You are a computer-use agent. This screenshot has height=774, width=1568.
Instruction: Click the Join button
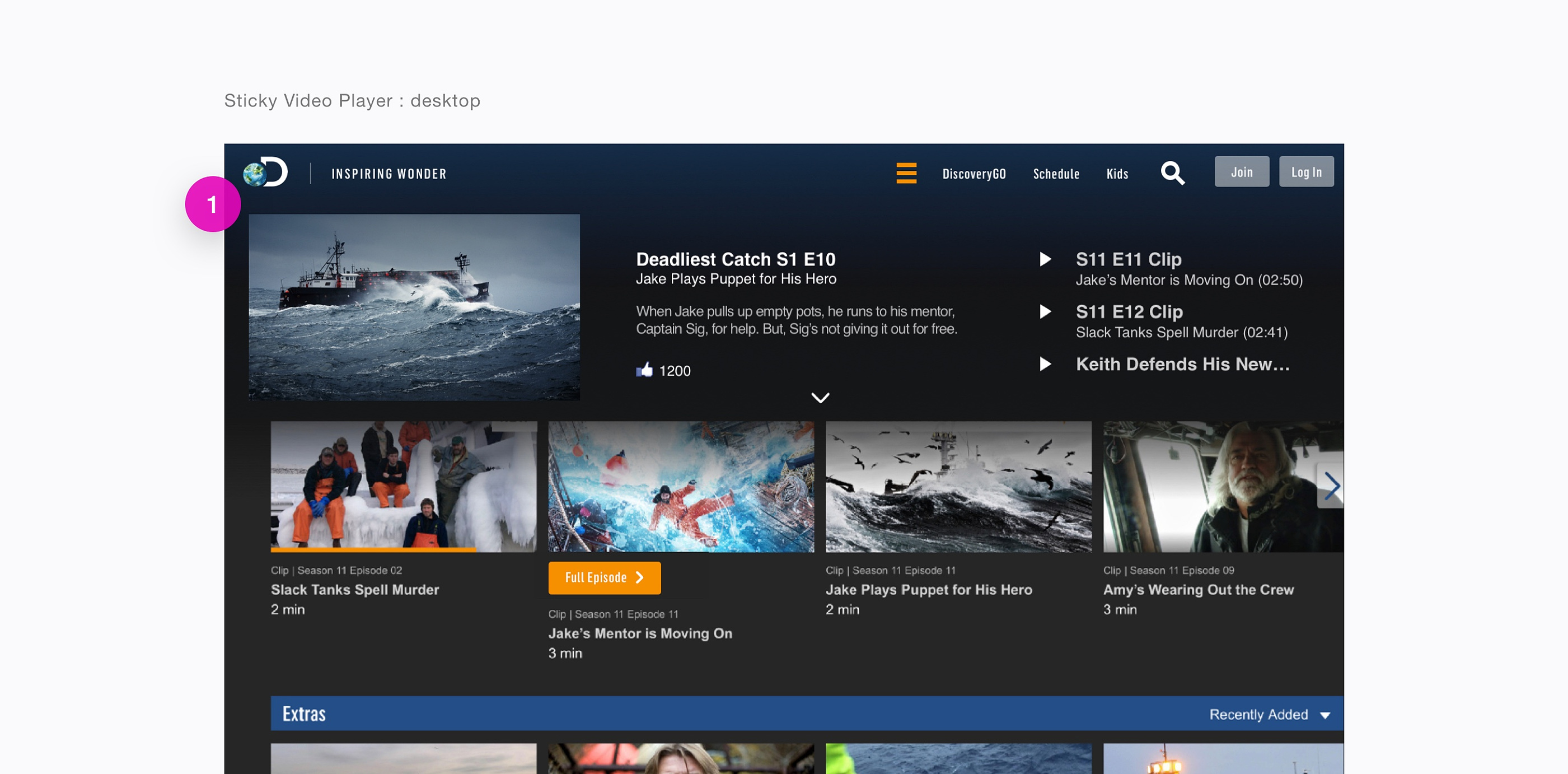pos(1242,172)
